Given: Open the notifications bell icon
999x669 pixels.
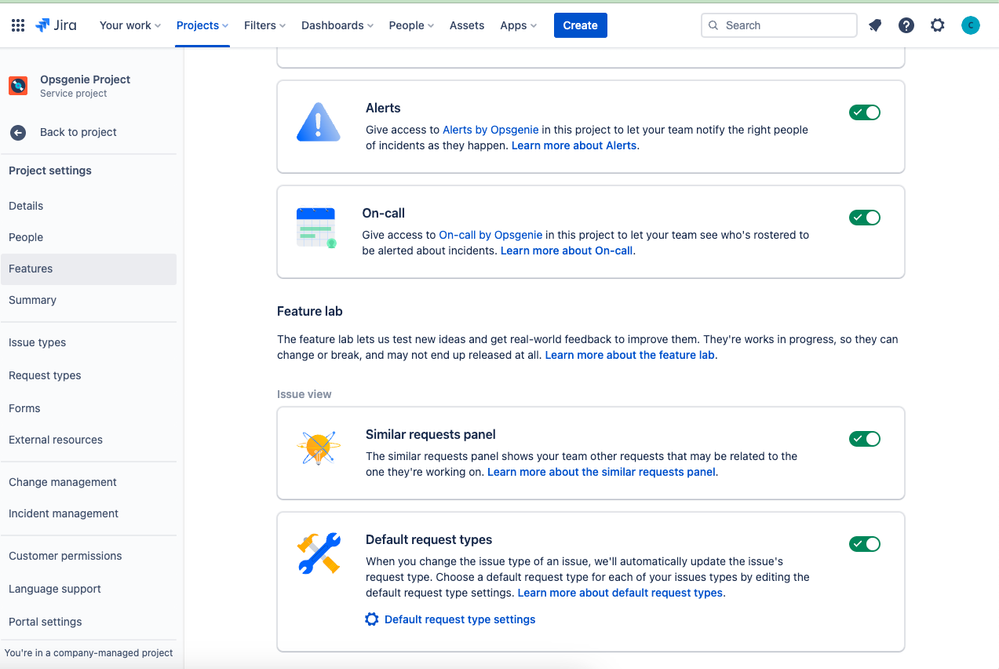Looking at the screenshot, I should pos(875,25).
